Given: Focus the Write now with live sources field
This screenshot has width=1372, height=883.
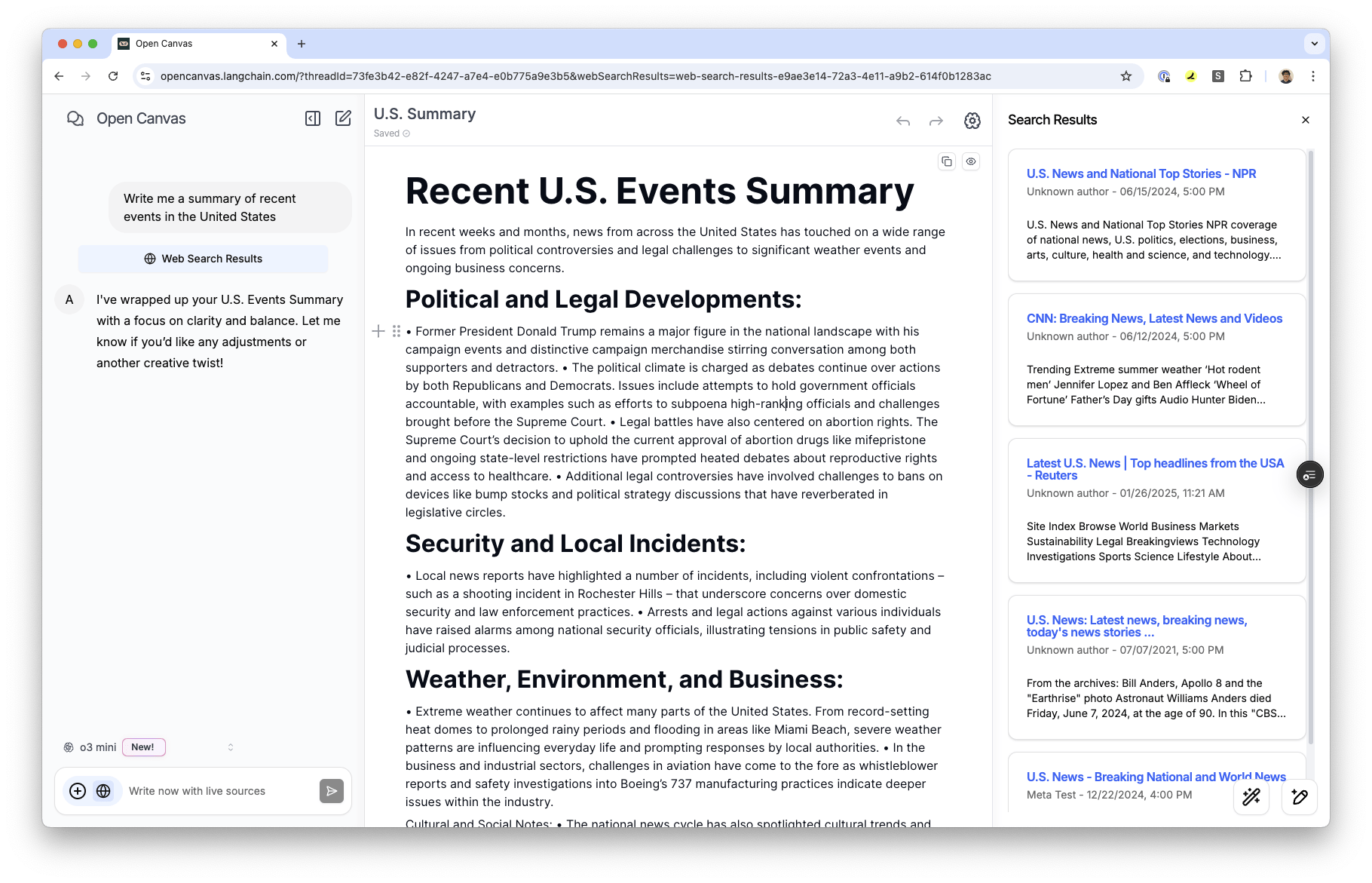Looking at the screenshot, I should coord(219,791).
